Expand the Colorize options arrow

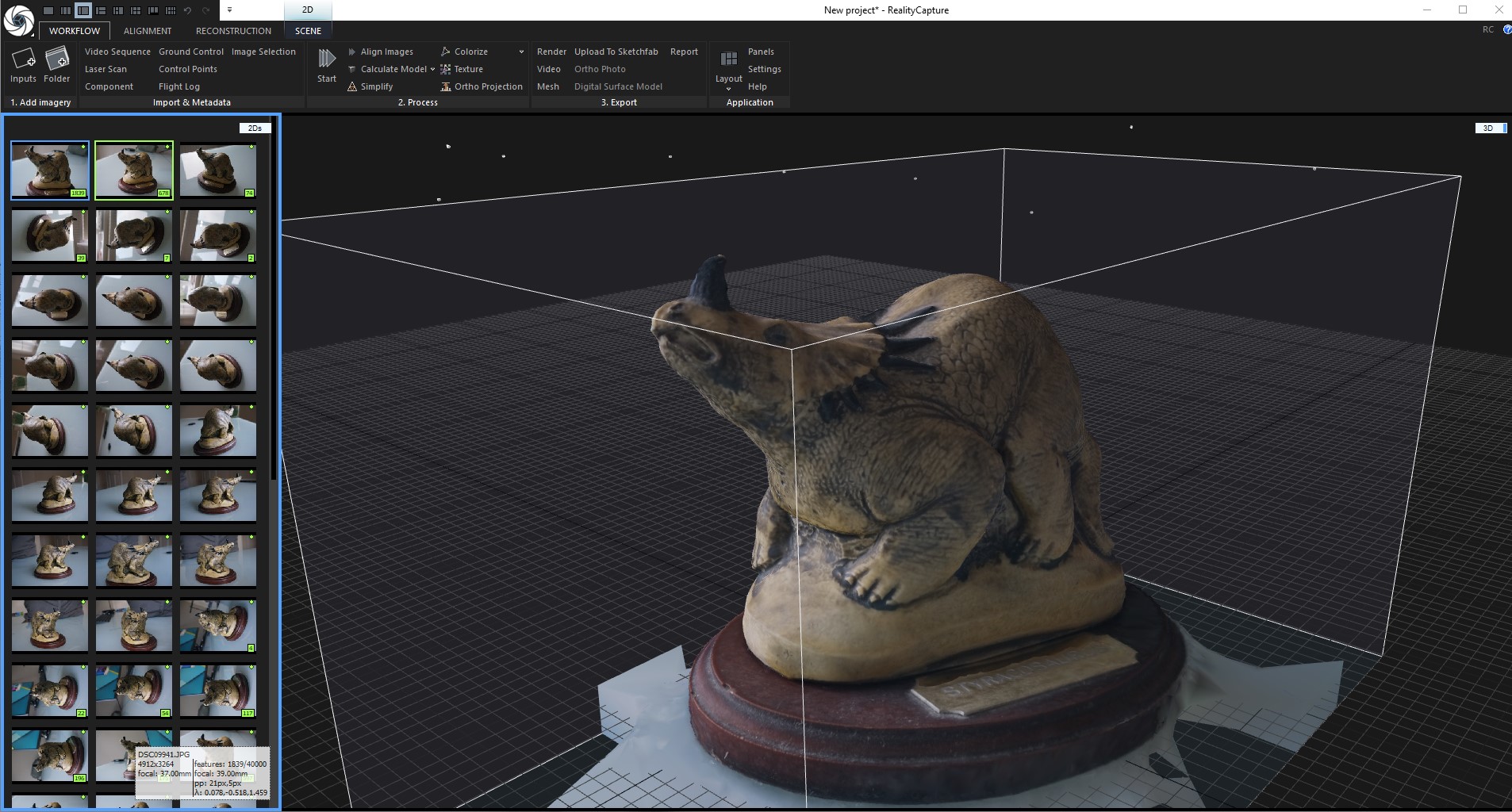(x=521, y=52)
